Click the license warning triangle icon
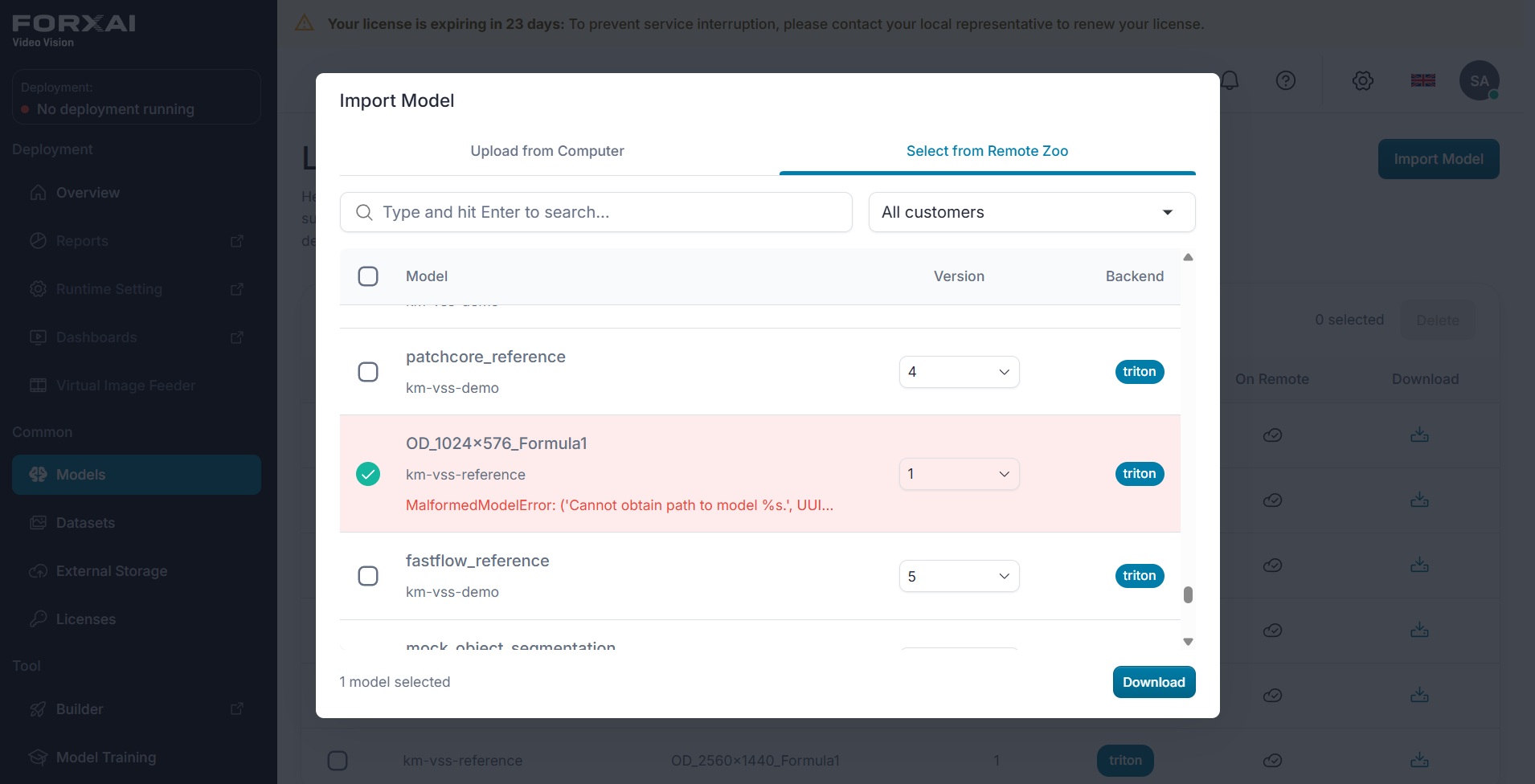Viewport: 1535px width, 784px height. (x=305, y=23)
